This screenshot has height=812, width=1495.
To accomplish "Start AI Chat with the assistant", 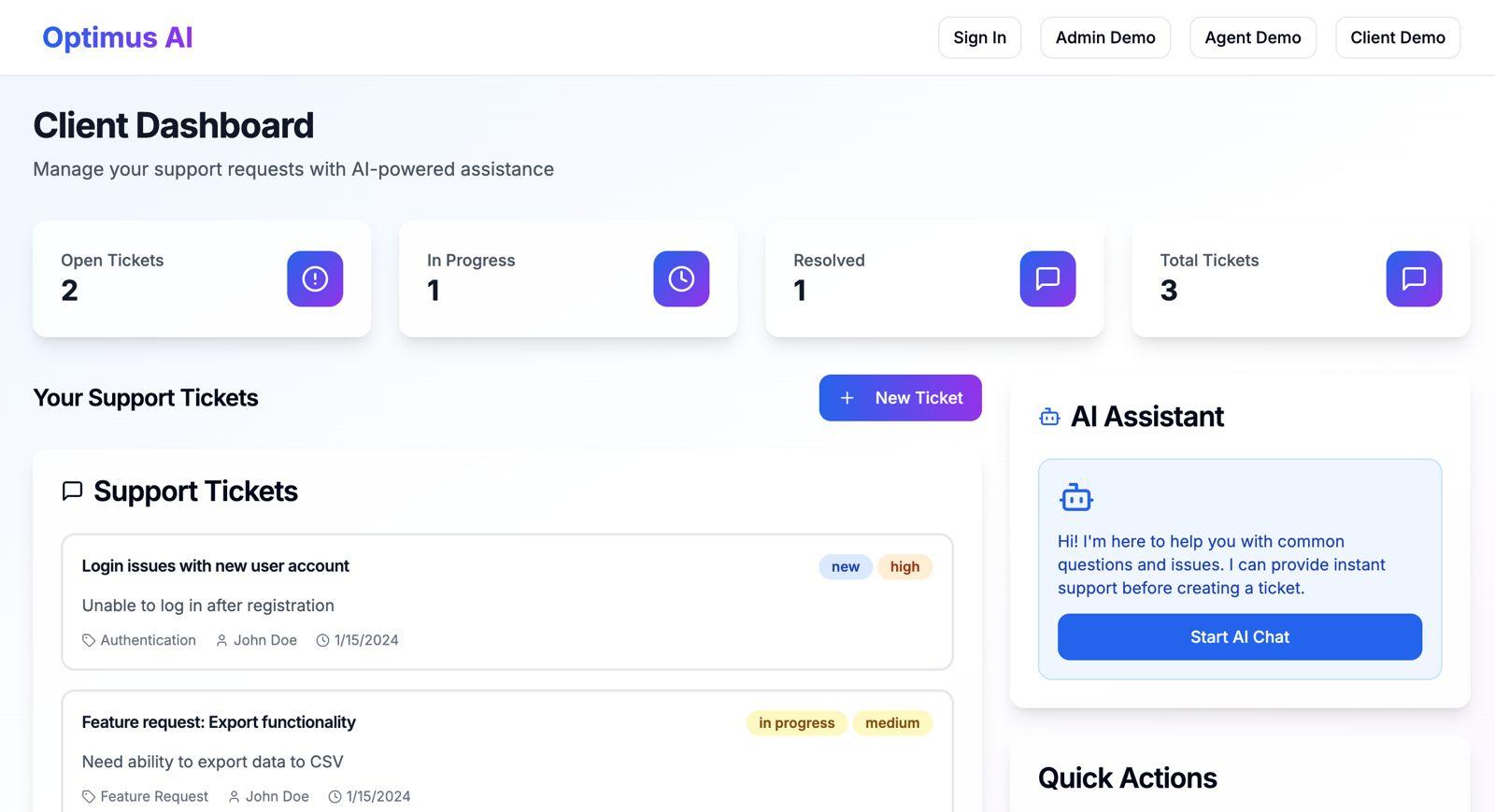I will coord(1239,637).
